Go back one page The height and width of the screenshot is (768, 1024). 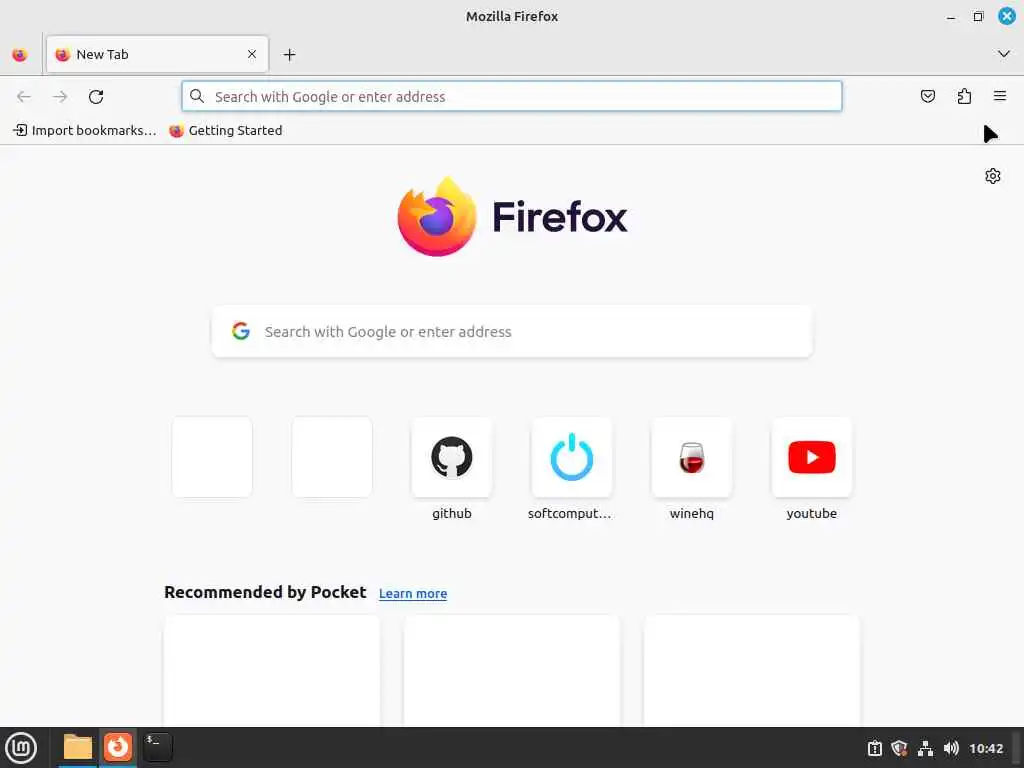click(x=24, y=97)
